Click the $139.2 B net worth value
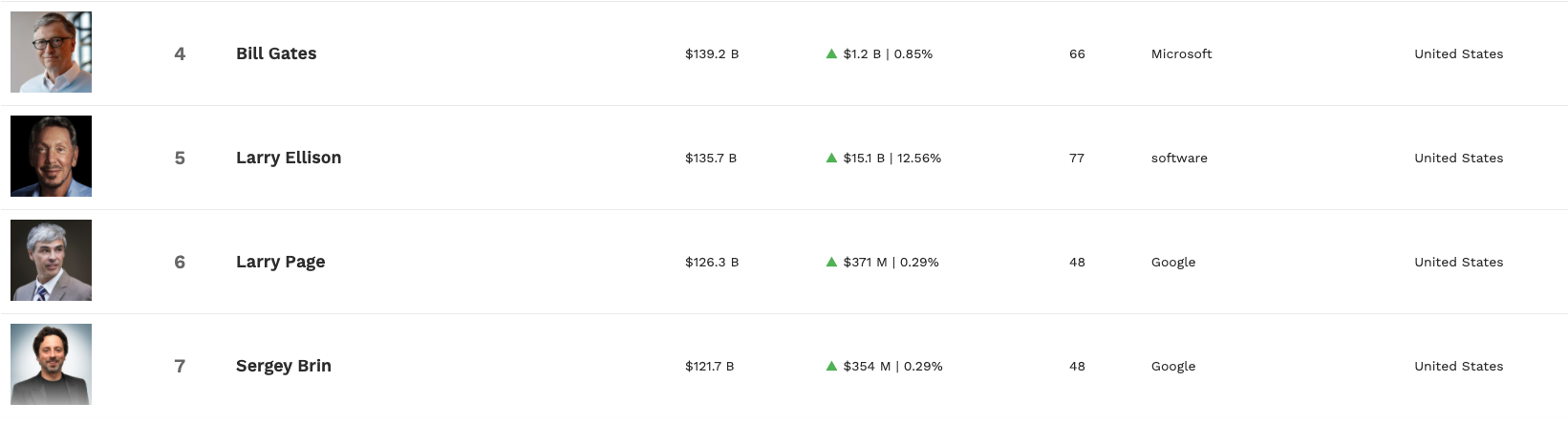The height and width of the screenshot is (424, 1568). pyautogui.click(x=712, y=53)
